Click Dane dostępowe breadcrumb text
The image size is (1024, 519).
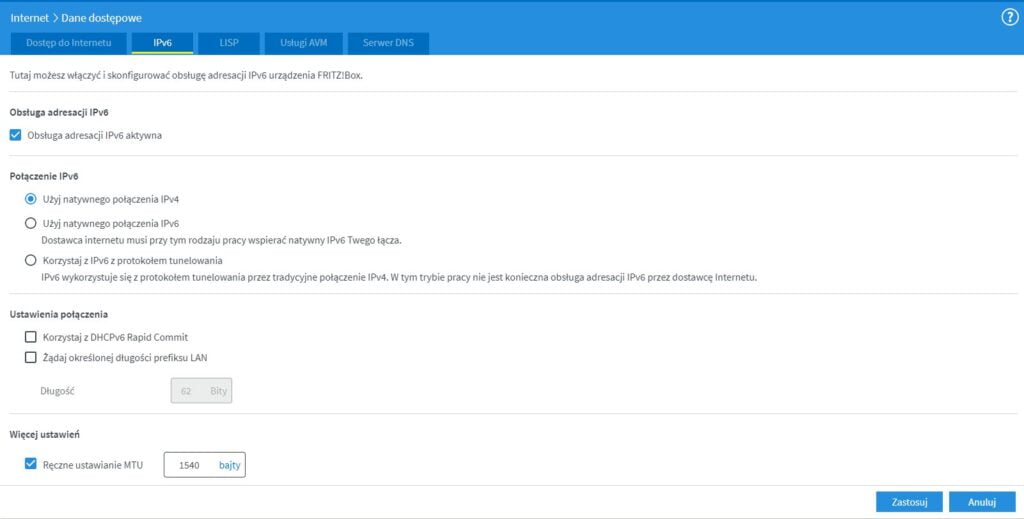(x=101, y=18)
